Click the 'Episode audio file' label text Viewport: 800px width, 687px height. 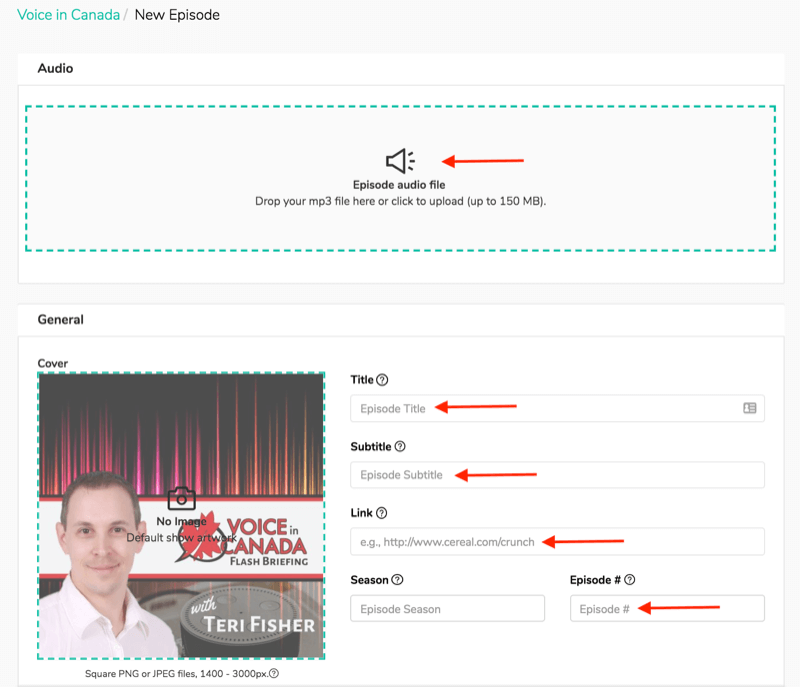point(399,185)
